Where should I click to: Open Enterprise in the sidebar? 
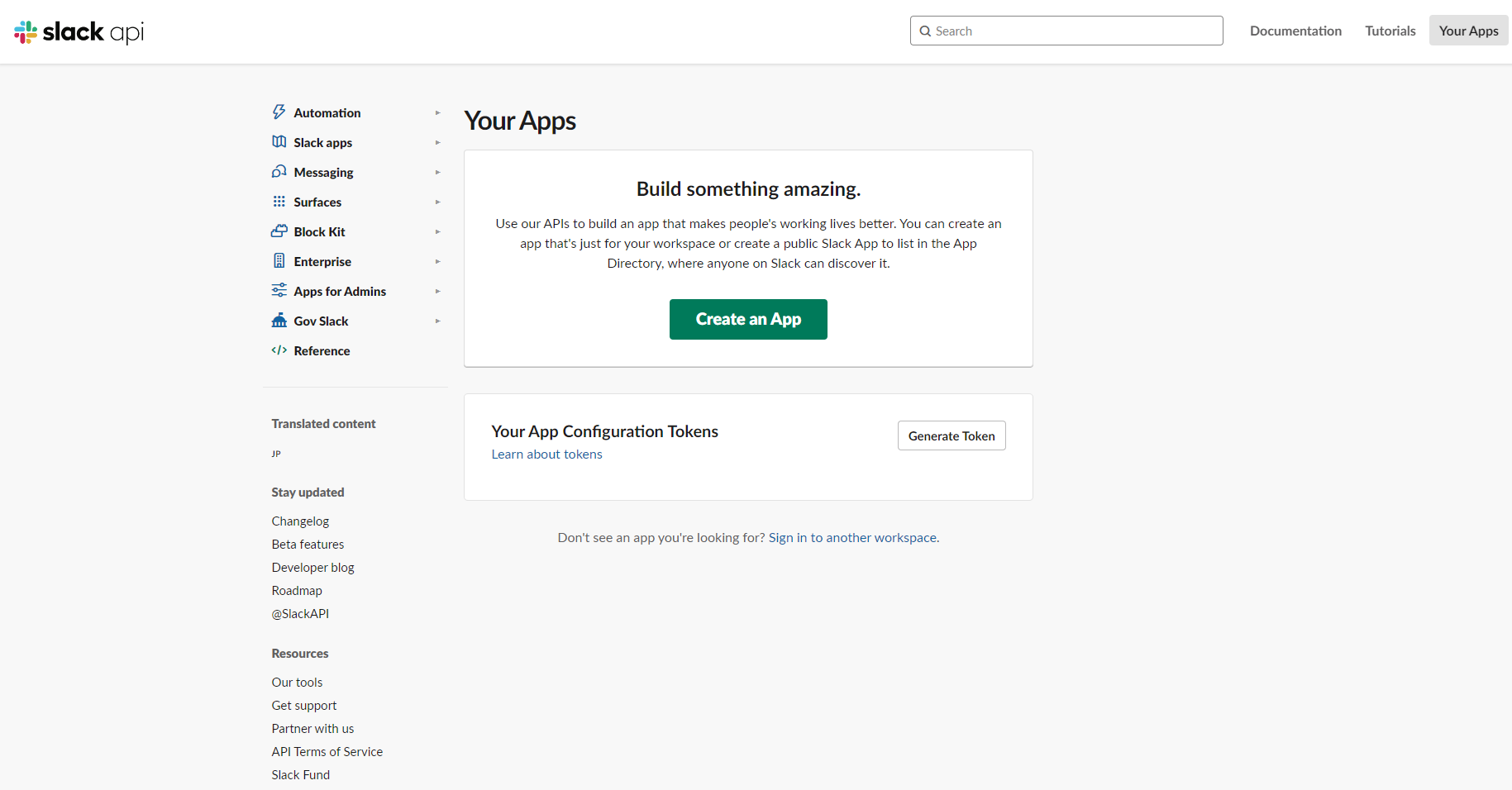coord(322,262)
